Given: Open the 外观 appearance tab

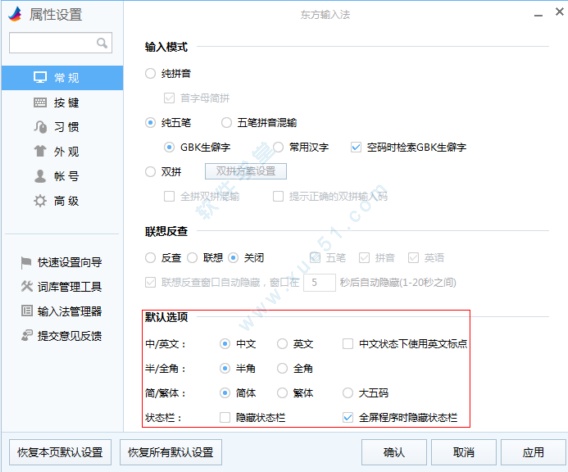Looking at the screenshot, I should click(x=62, y=151).
